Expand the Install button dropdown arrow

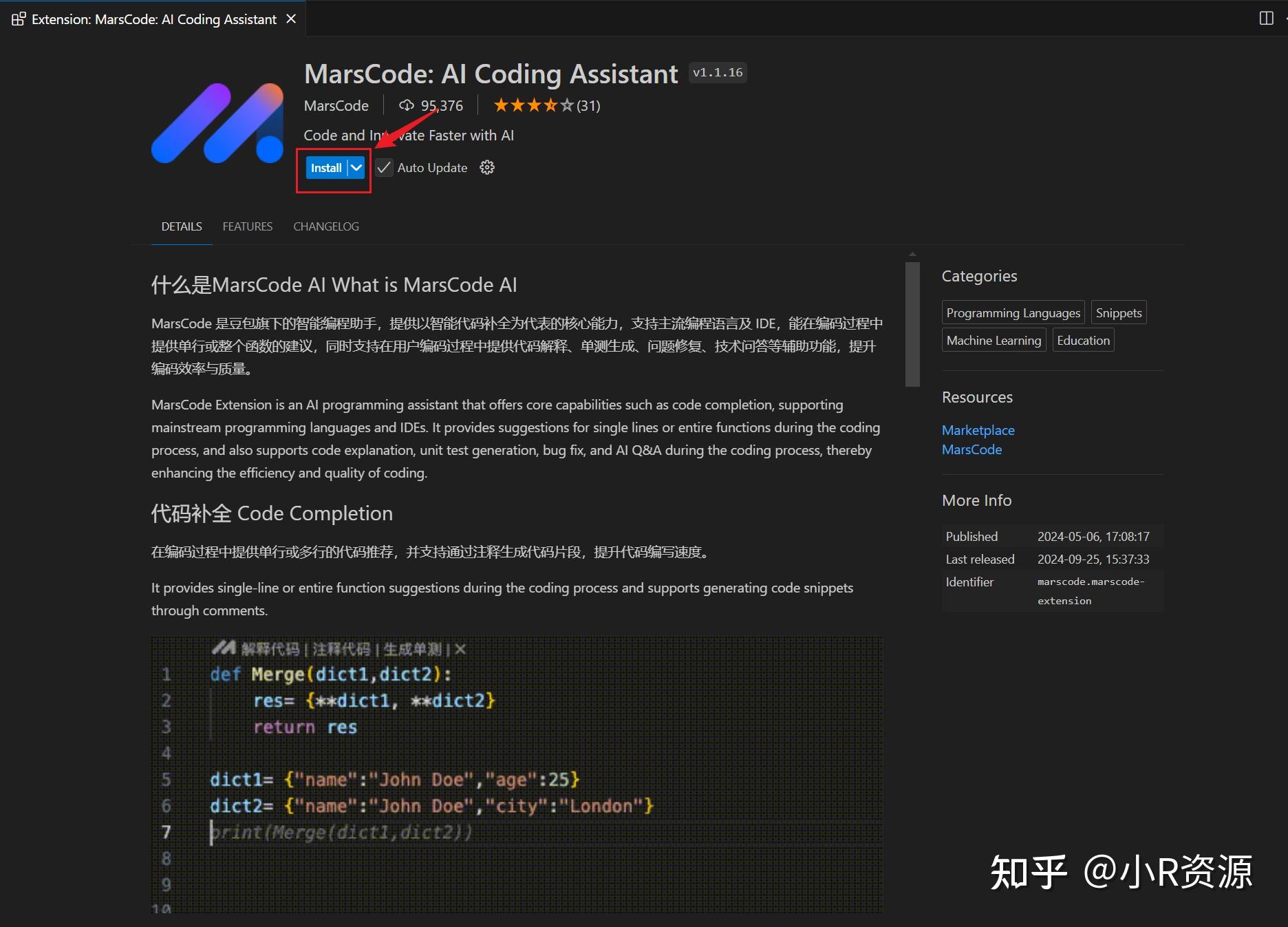(356, 167)
